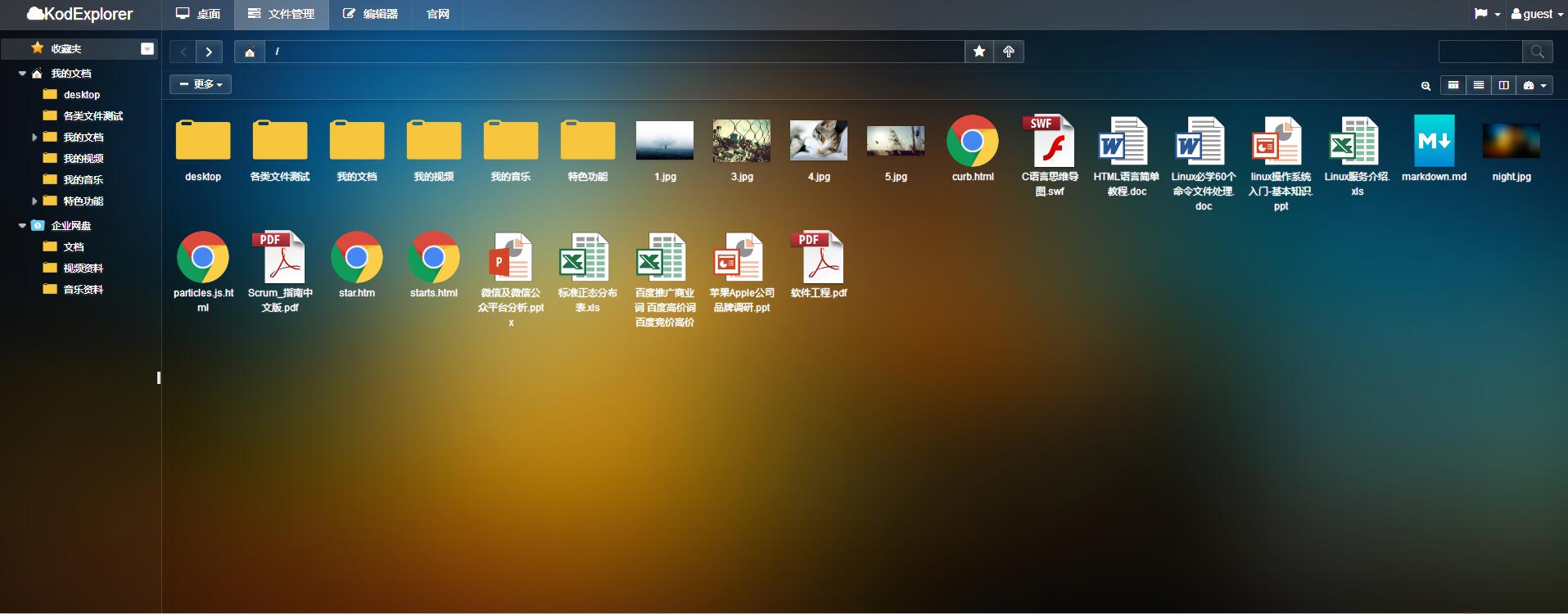Open the markdown.md file icon
1568x614 pixels.
[x=1434, y=142]
